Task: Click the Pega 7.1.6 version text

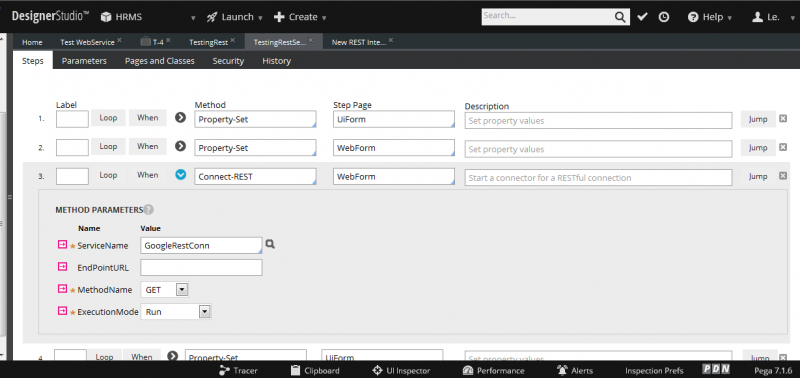Action: tap(773, 370)
